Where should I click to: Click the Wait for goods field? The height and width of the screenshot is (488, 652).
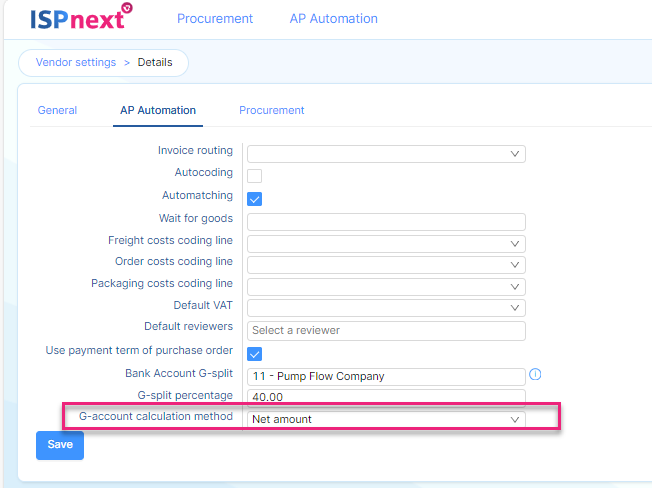tap(386, 222)
